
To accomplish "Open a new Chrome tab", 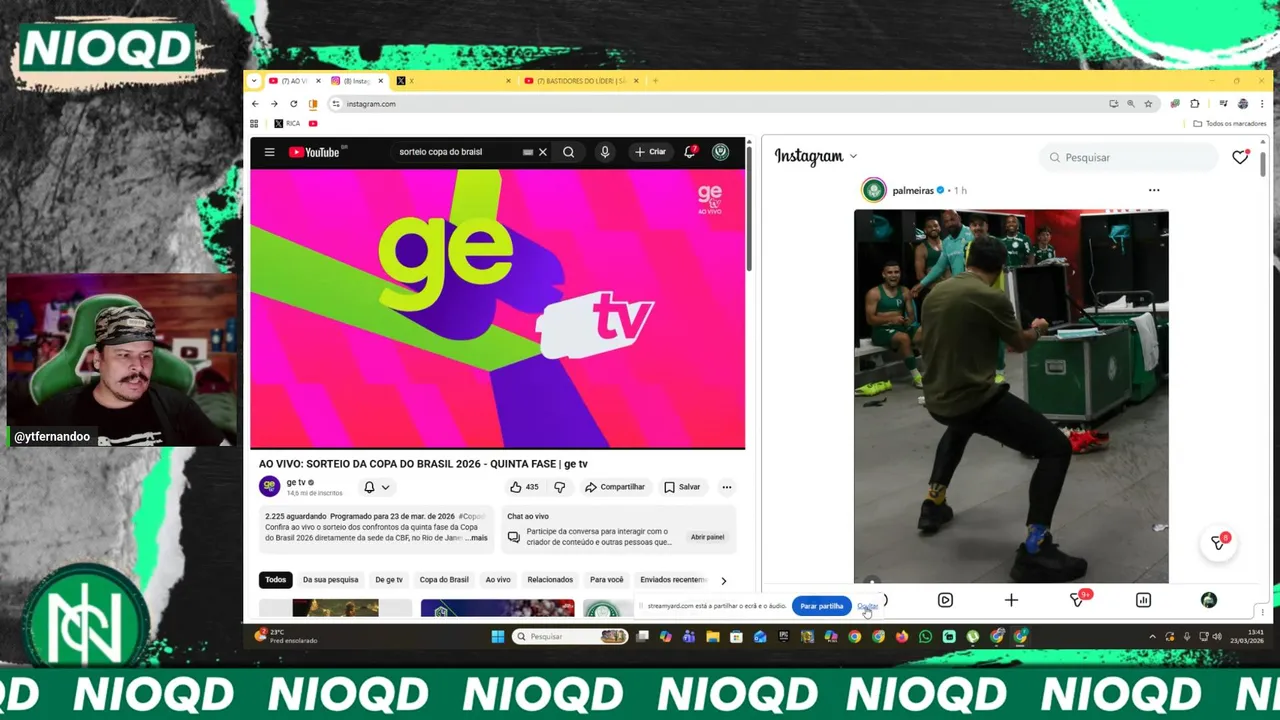I will [655, 81].
